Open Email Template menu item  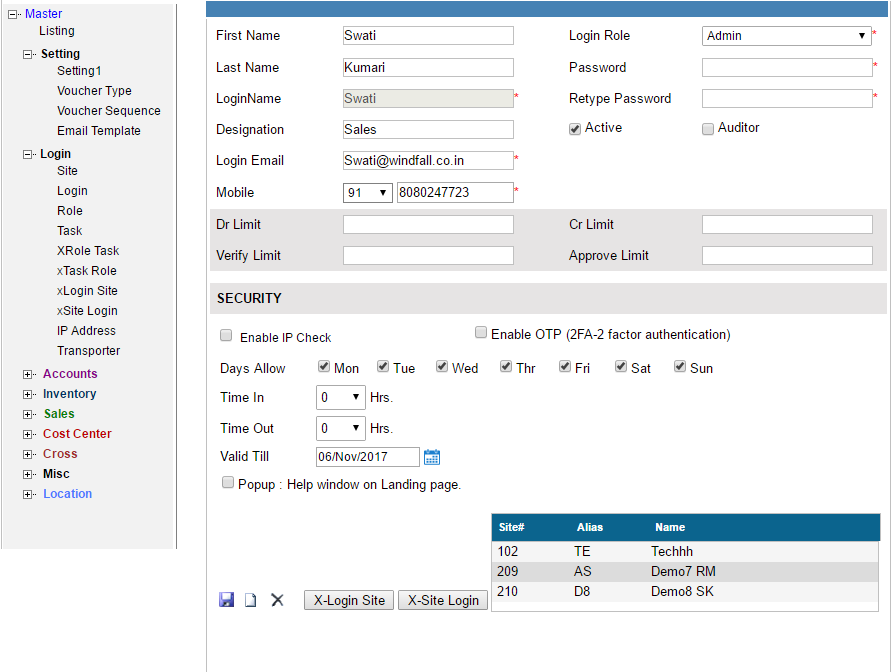[99, 130]
